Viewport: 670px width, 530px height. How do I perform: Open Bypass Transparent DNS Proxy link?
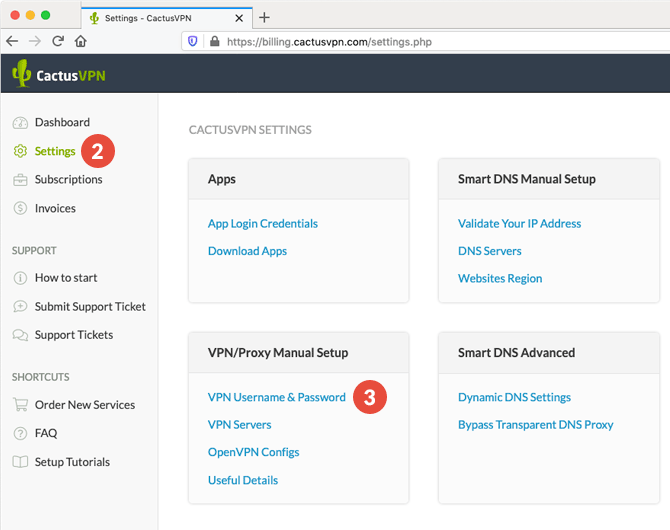click(535, 424)
